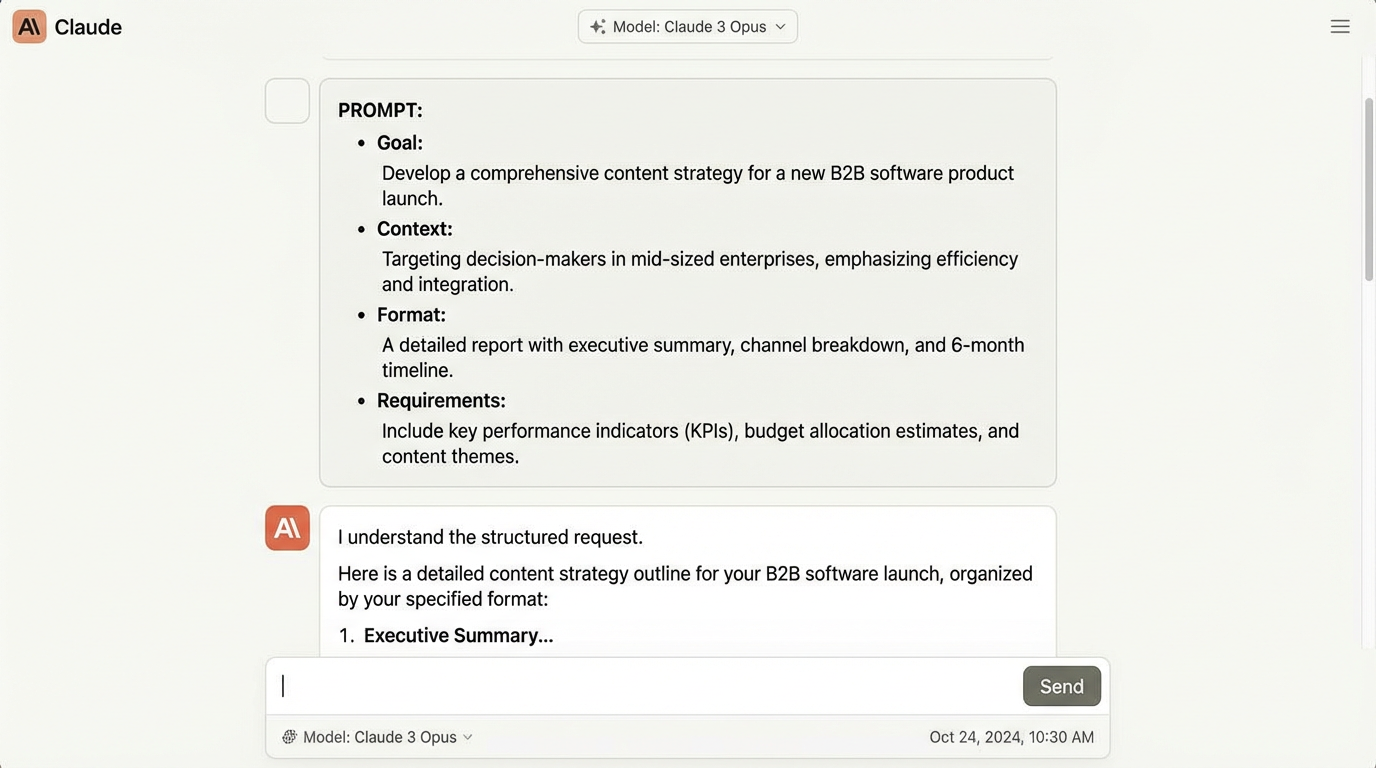The width and height of the screenshot is (1376, 768).
Task: Click the blank user avatar beside the prompt
Action: tap(287, 101)
